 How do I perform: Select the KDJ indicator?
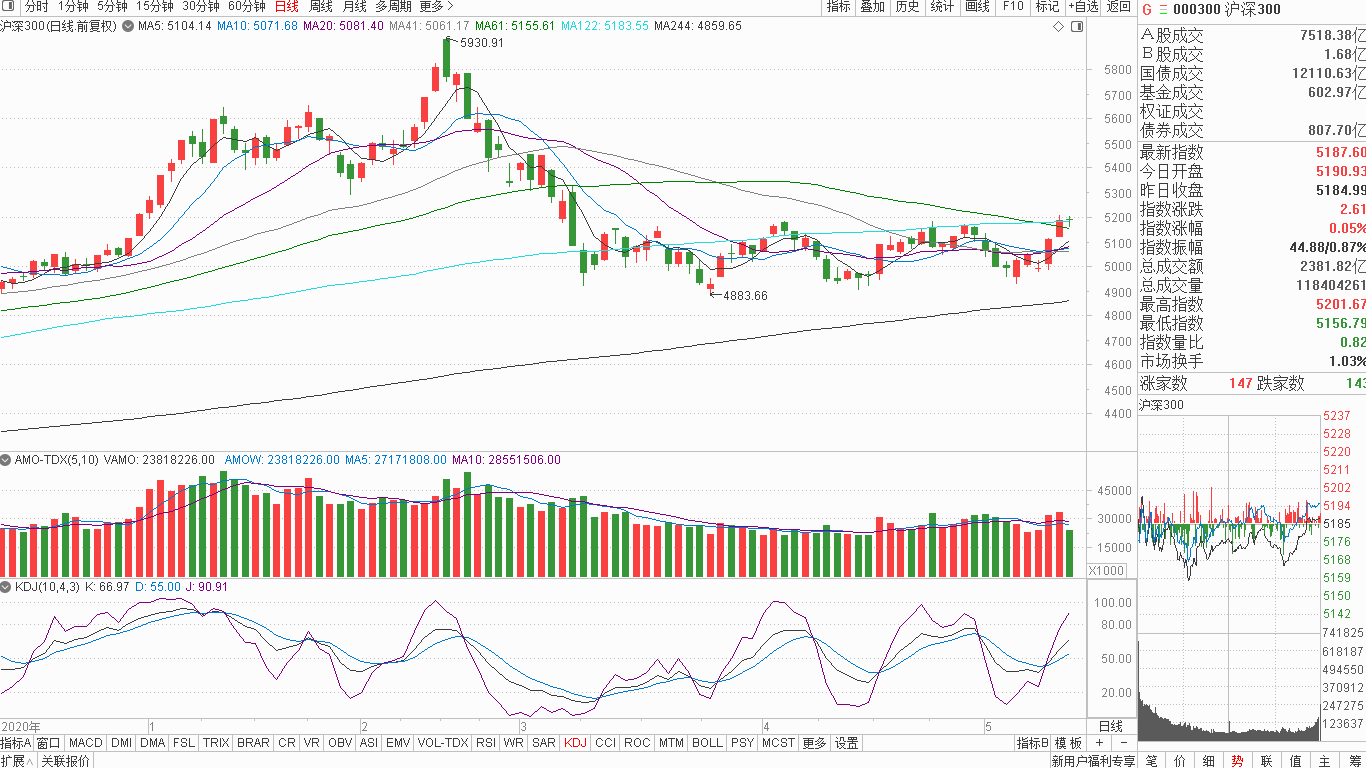point(575,743)
